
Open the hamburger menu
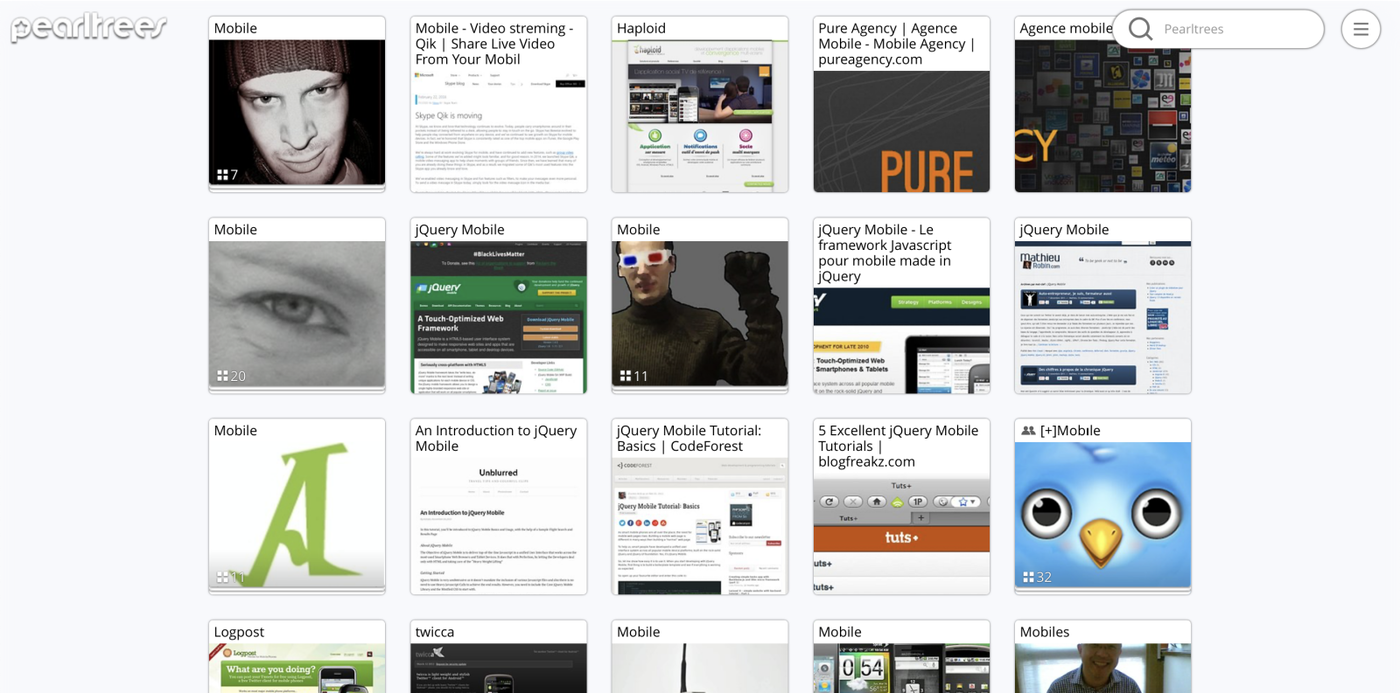[1360, 29]
